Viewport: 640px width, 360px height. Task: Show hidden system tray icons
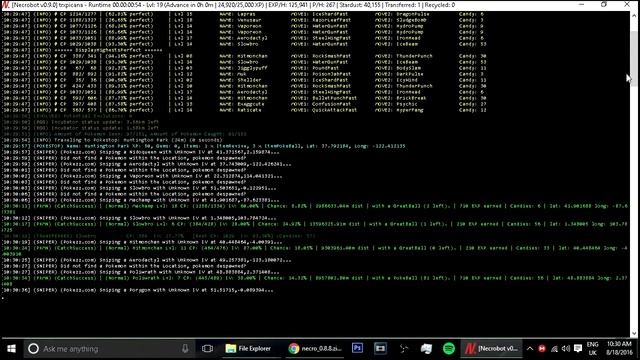tap(530, 349)
